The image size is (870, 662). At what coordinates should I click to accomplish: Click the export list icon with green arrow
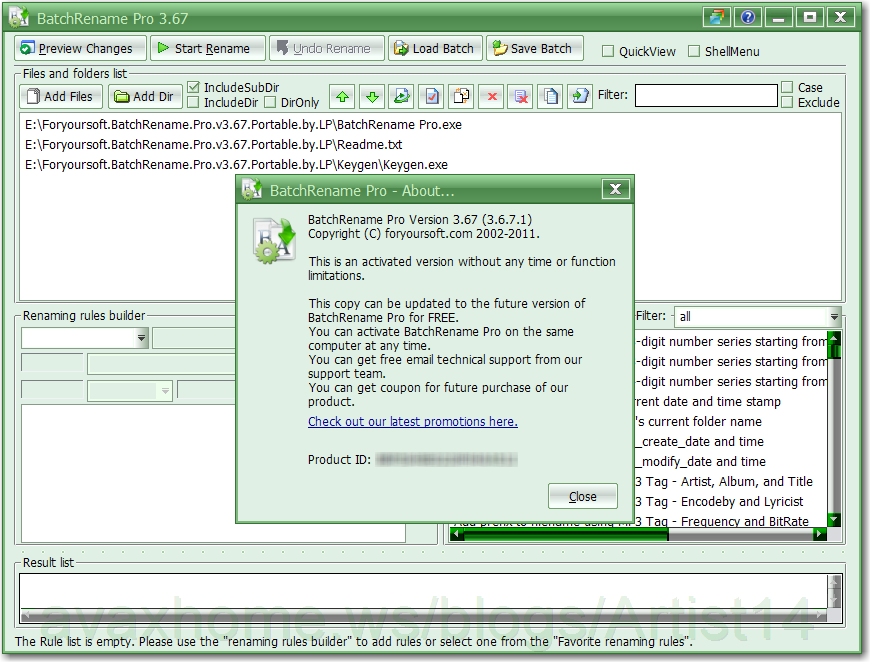point(580,97)
